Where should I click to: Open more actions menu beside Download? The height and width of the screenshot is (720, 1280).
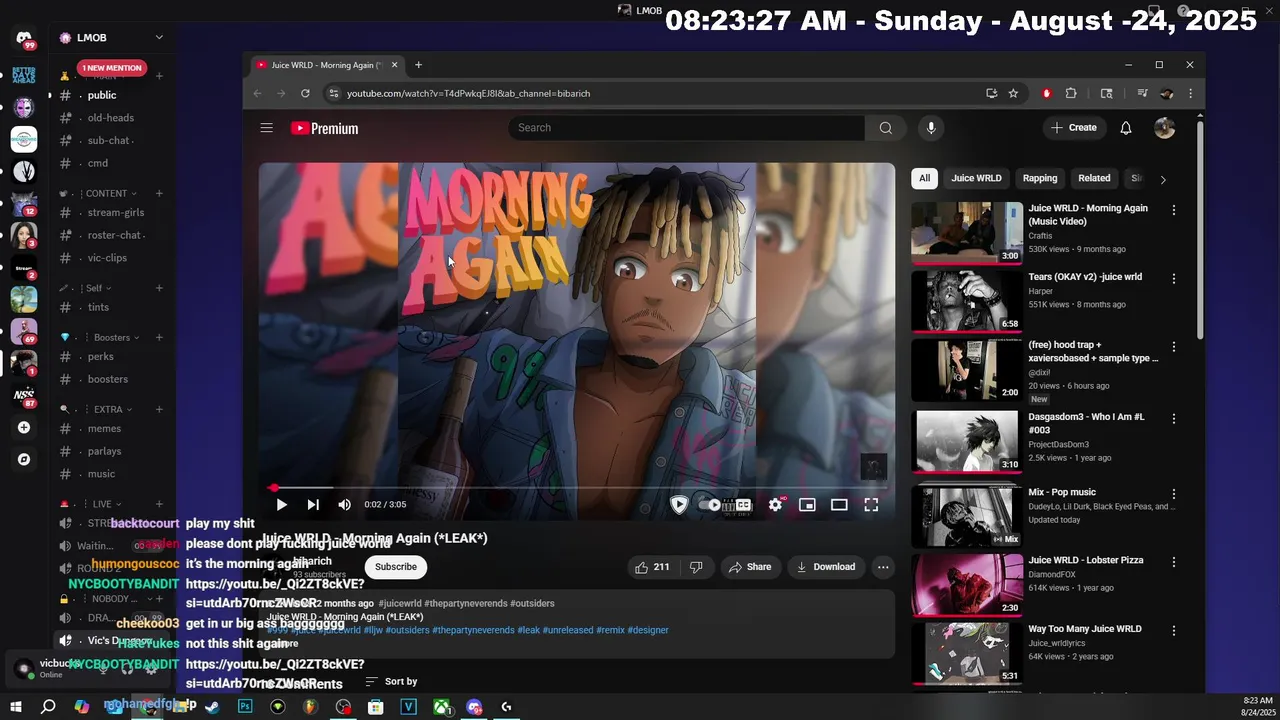click(x=883, y=567)
